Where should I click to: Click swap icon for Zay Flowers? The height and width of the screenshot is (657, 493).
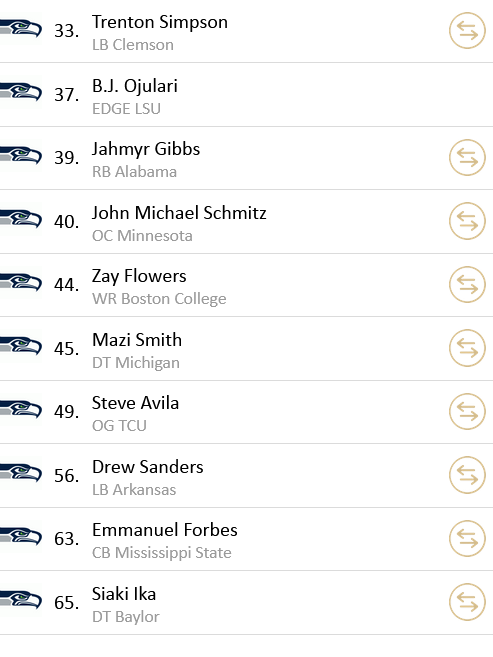467,285
